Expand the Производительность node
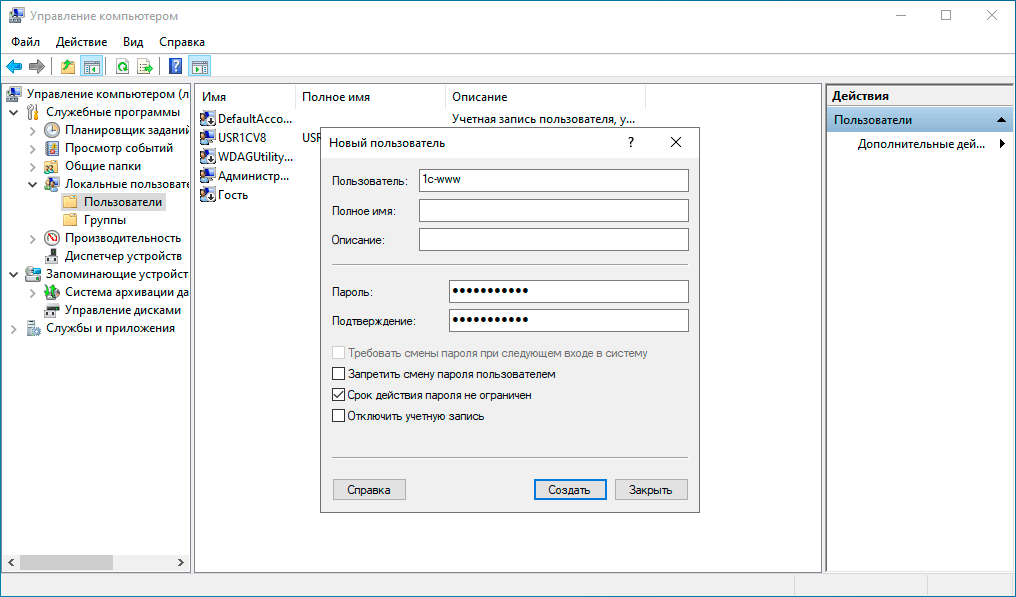 point(32,239)
